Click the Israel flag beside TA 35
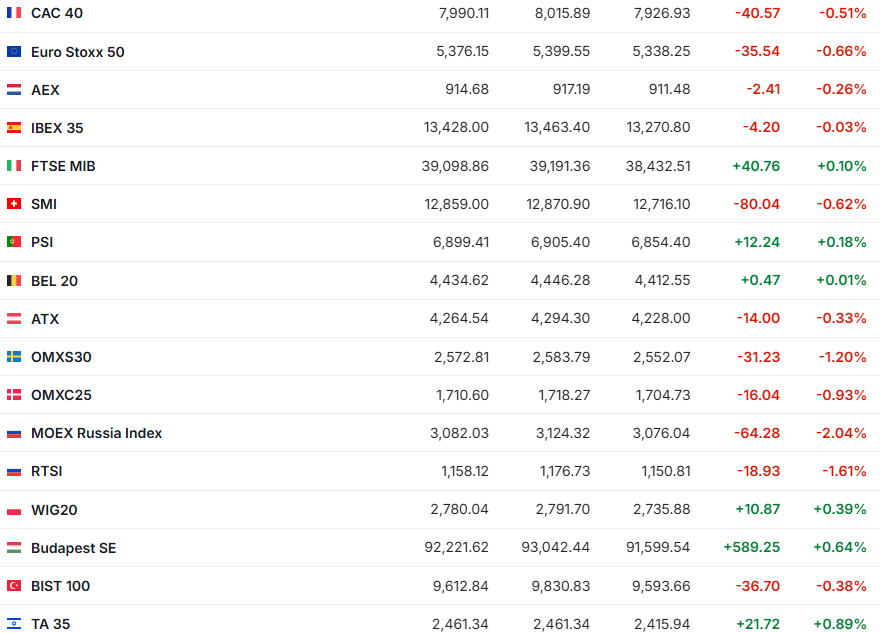This screenshot has width=880, height=633. tap(14, 624)
